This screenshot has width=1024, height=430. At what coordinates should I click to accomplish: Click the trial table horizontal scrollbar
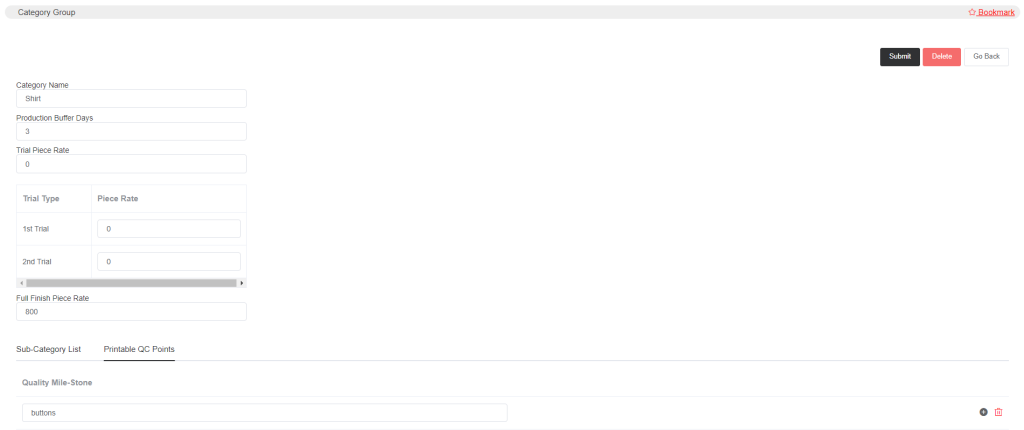click(131, 283)
